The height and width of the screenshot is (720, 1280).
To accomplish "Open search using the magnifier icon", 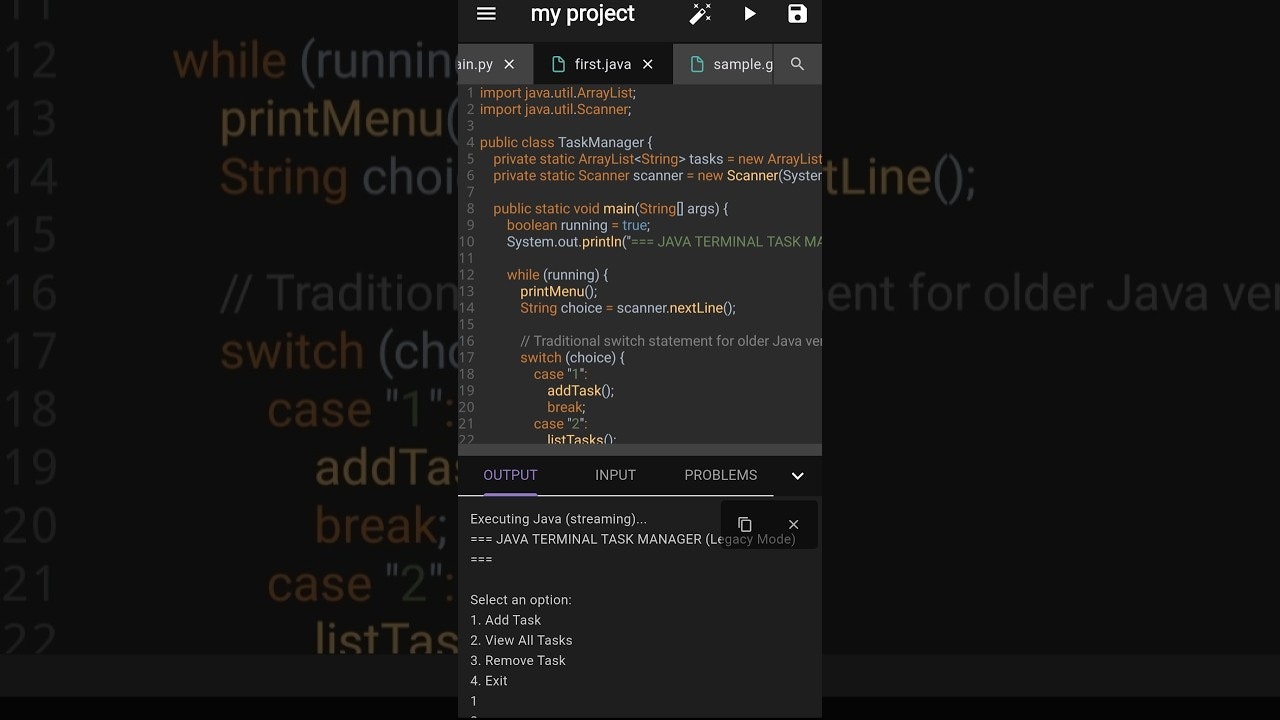I will pos(797,63).
